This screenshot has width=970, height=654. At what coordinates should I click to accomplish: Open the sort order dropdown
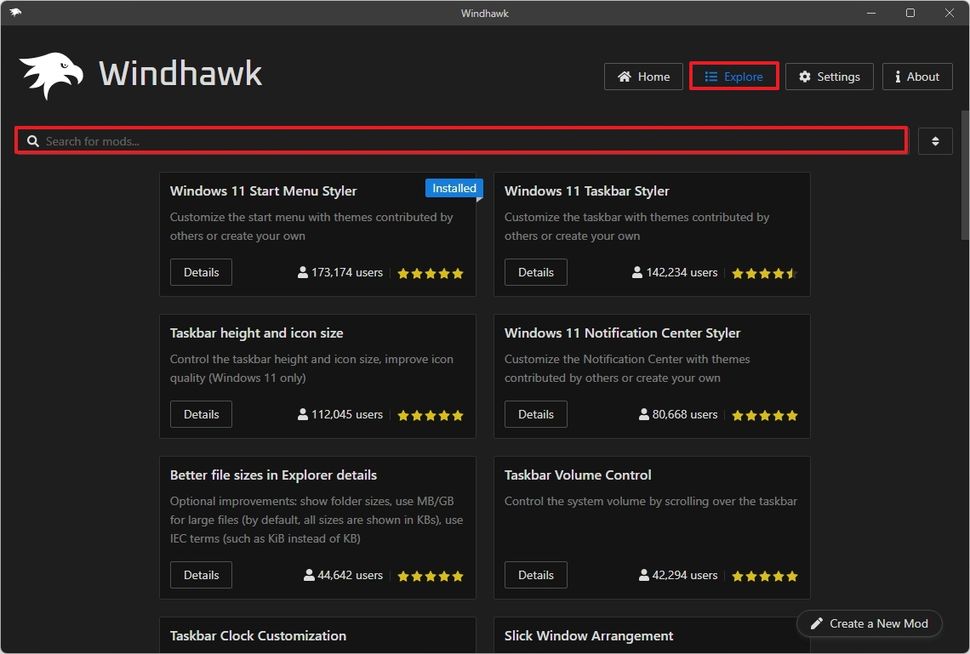tap(935, 141)
